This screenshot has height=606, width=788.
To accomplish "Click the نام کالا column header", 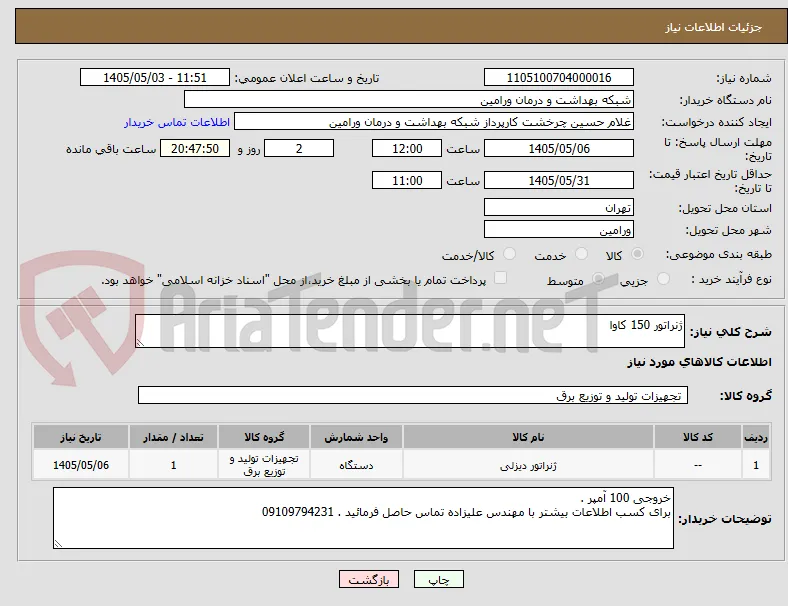I will pyautogui.click(x=528, y=437).
